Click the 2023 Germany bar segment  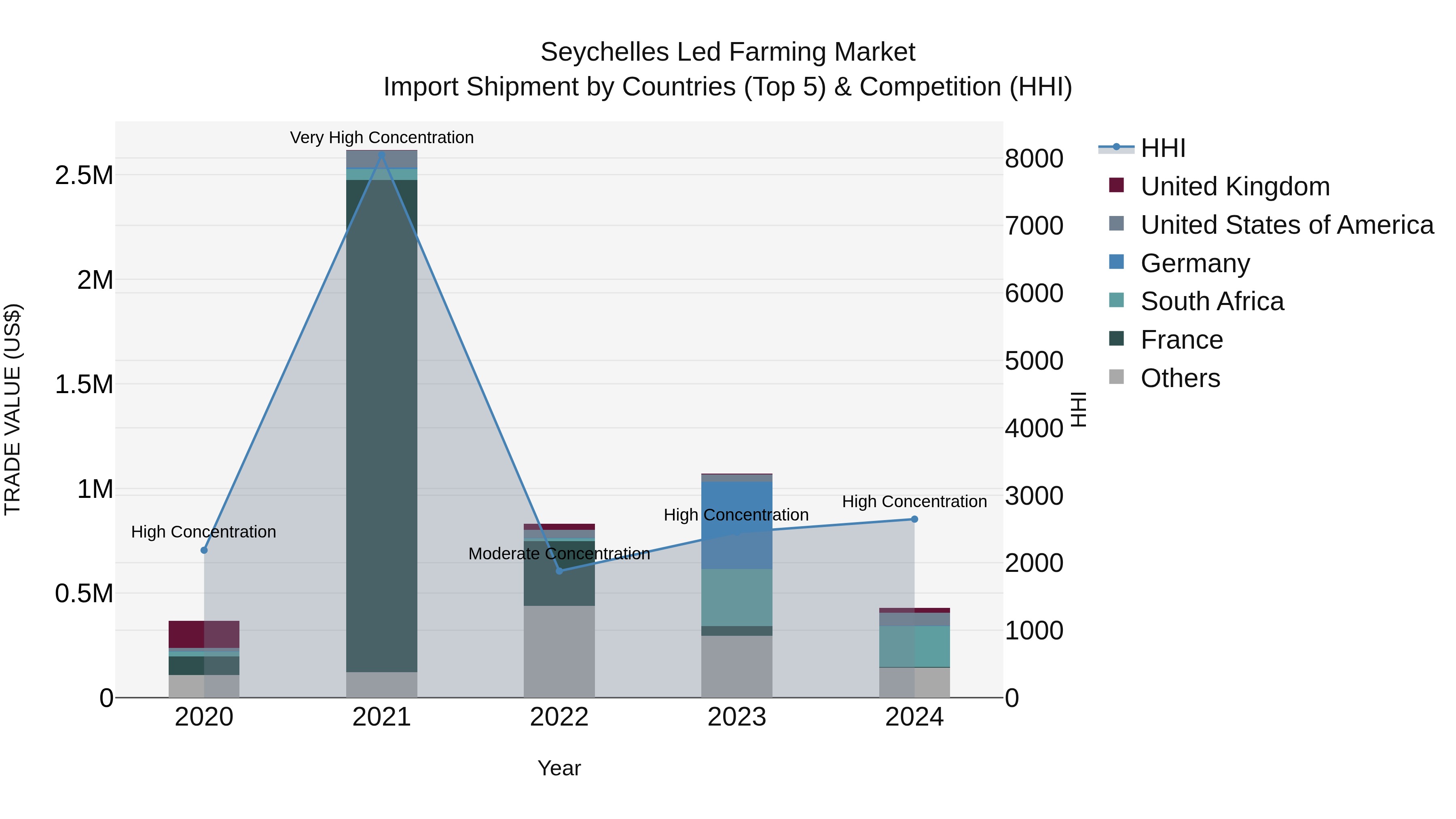736,525
